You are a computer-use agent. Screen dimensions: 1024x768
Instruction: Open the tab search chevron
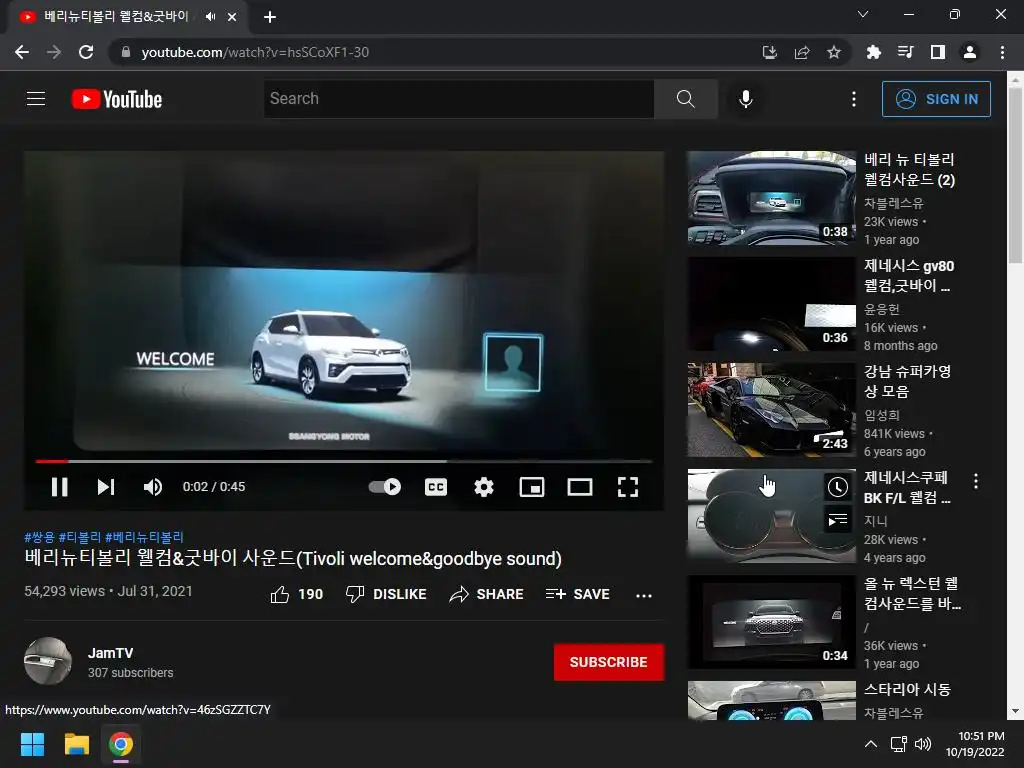(863, 14)
